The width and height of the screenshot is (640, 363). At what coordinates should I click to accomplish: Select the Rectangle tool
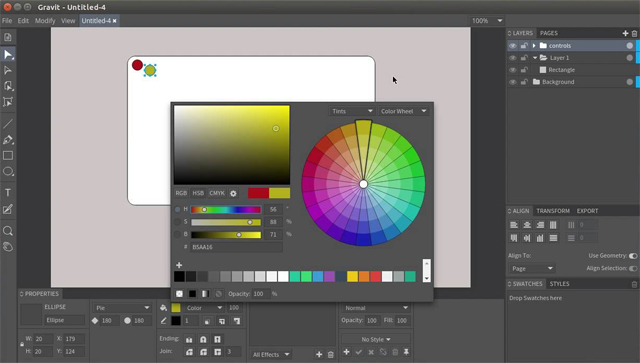pyautogui.click(x=8, y=156)
